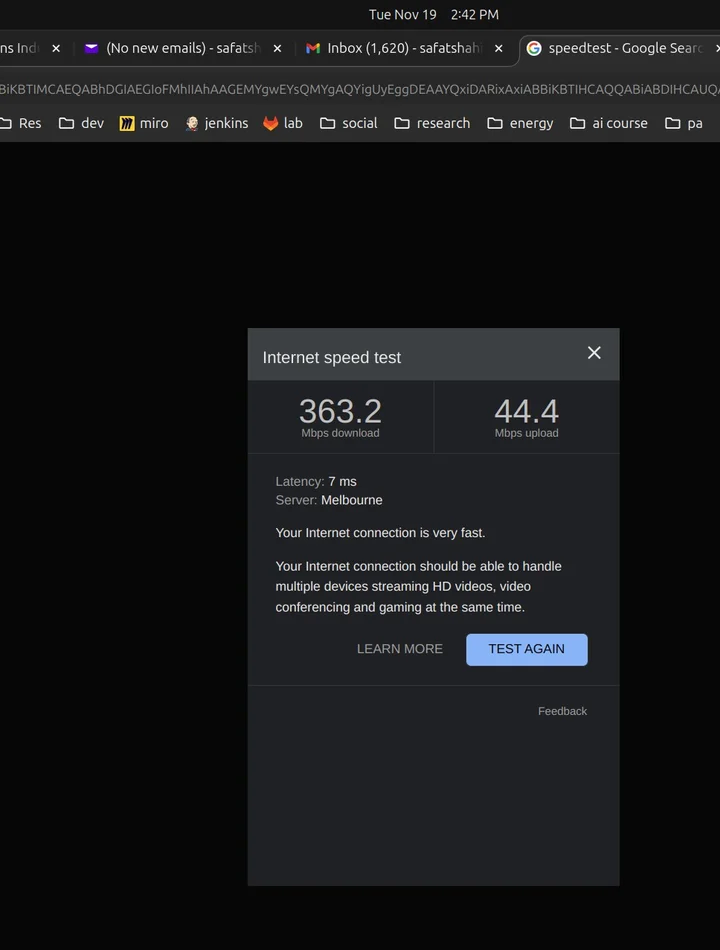Switch to the (No new emails) tab
Viewport: 720px width, 950px height.
(180, 48)
